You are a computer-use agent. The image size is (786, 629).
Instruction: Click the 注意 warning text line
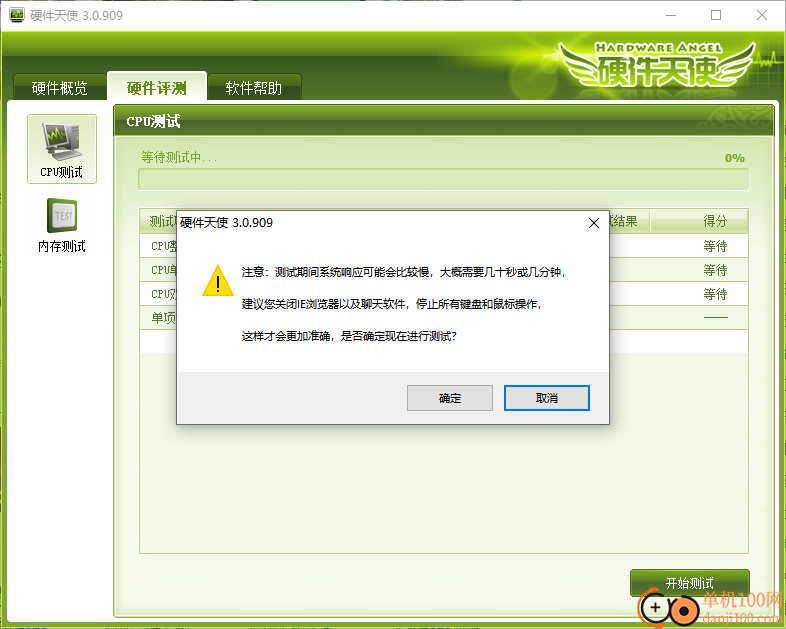(x=404, y=272)
